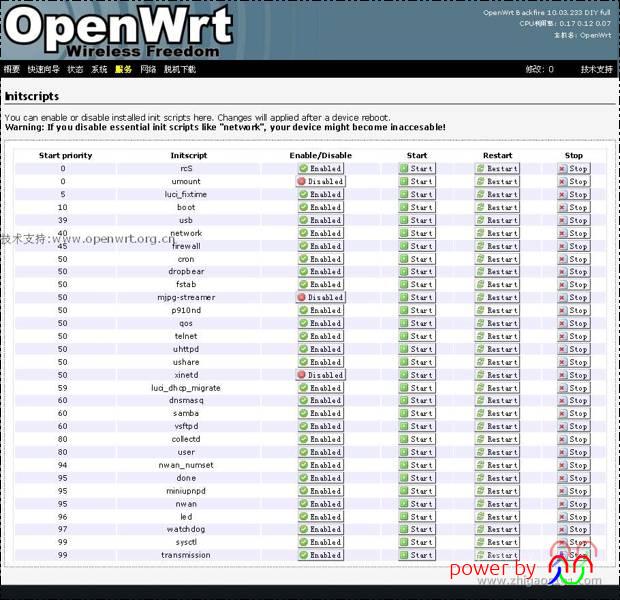Stop the done initscript
Viewport: 620px width, 600px height.
point(574,478)
